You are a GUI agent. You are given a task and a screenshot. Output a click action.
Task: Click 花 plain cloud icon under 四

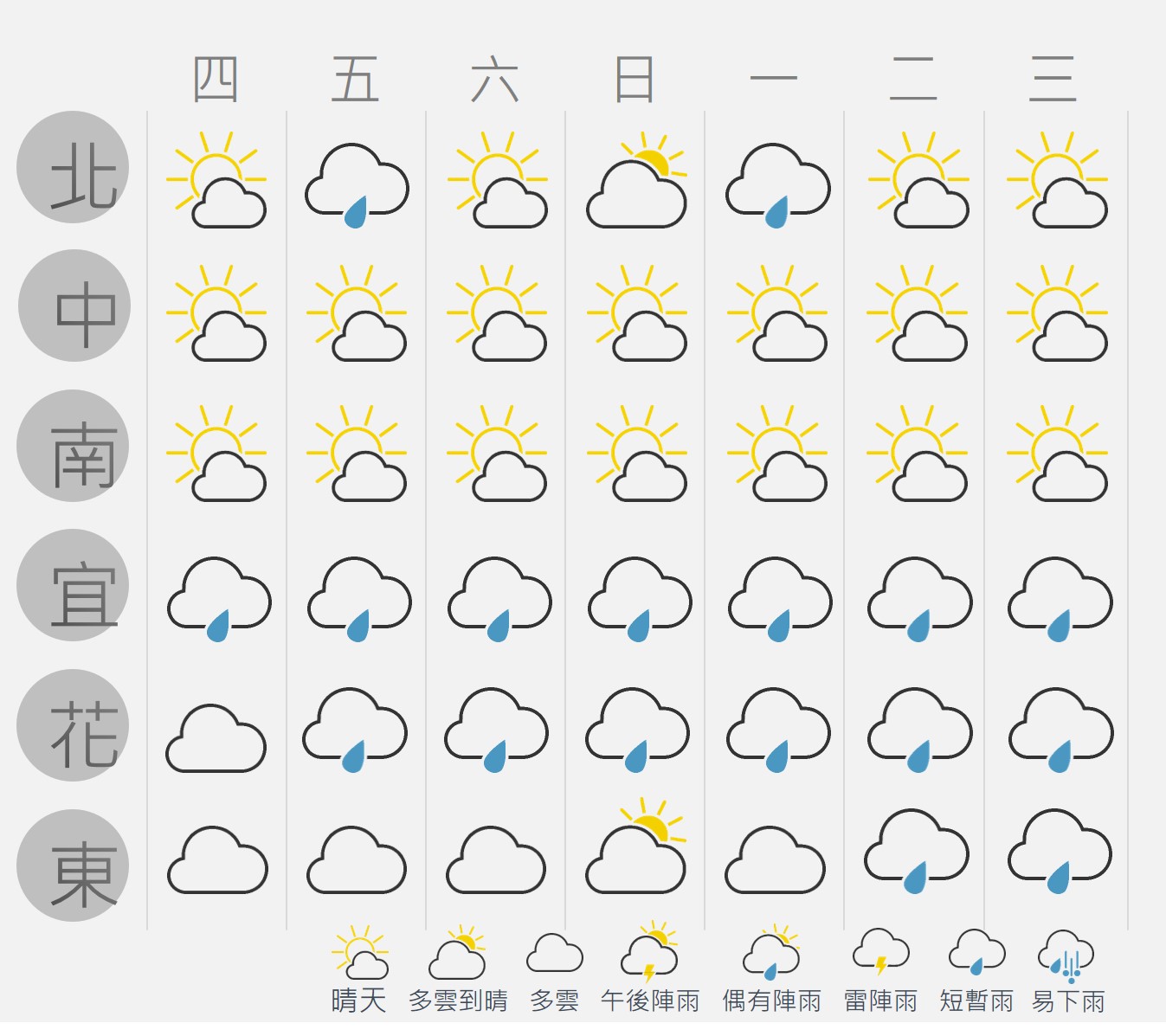click(216, 738)
